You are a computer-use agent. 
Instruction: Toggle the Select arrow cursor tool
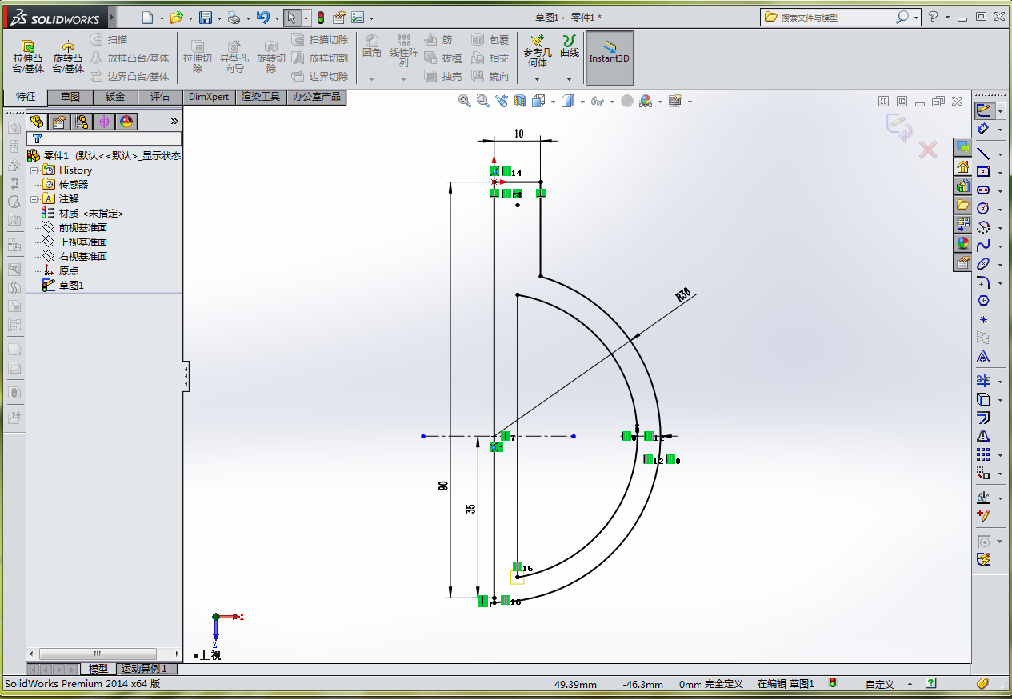coord(291,17)
